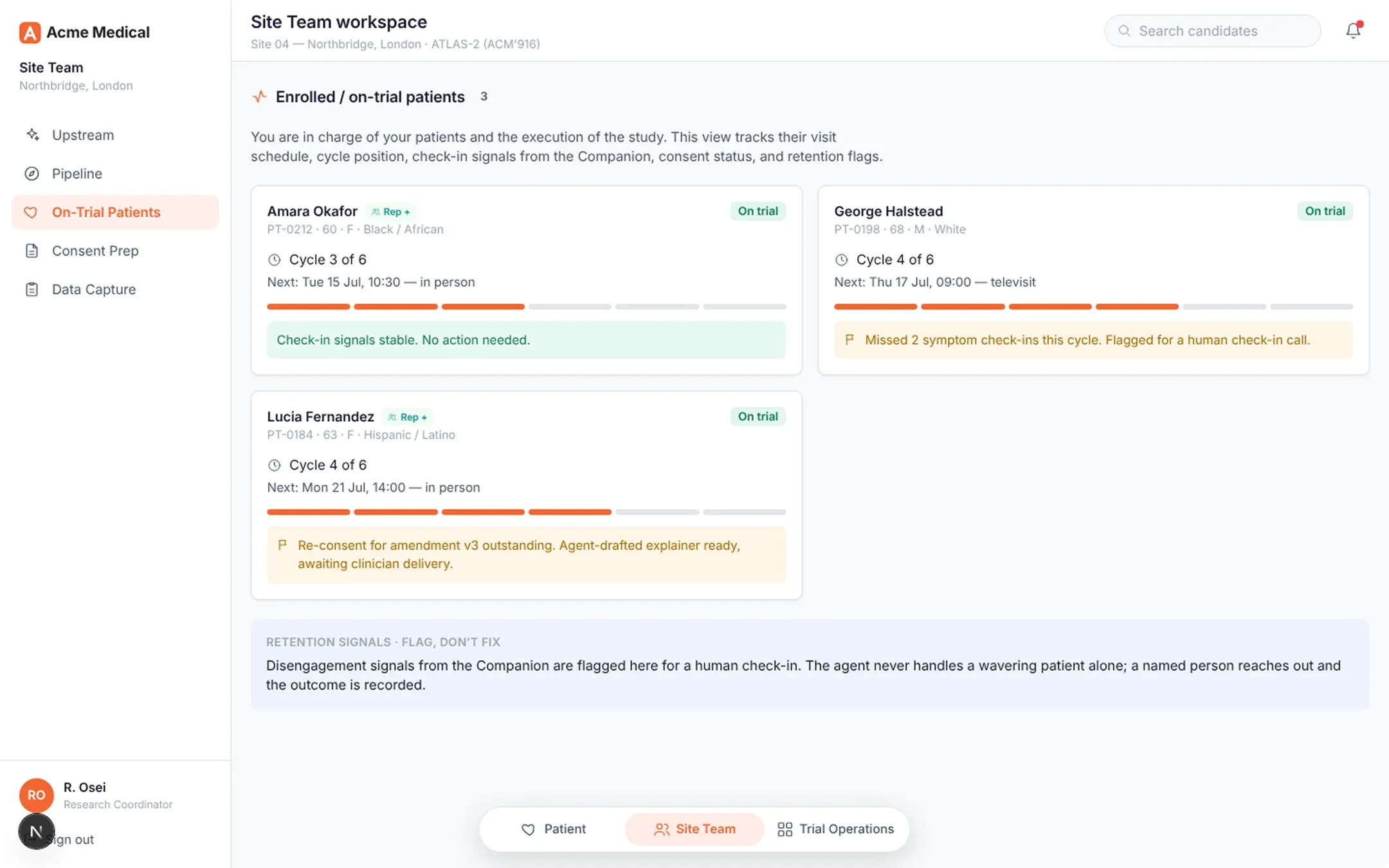Viewport: 1389px width, 868px height.
Task: Click Sign out
Action: (x=69, y=840)
